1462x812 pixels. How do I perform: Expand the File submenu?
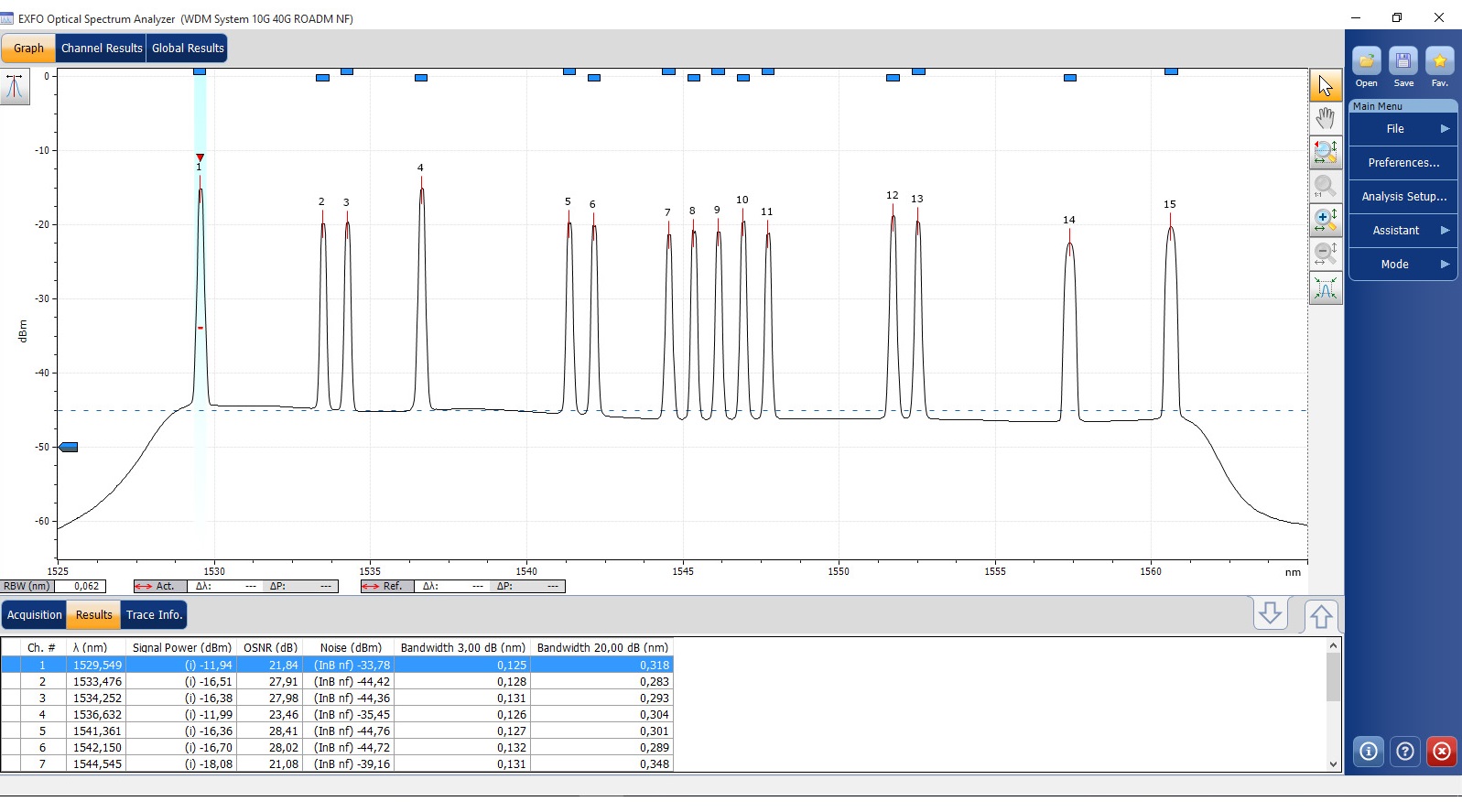coord(1402,129)
